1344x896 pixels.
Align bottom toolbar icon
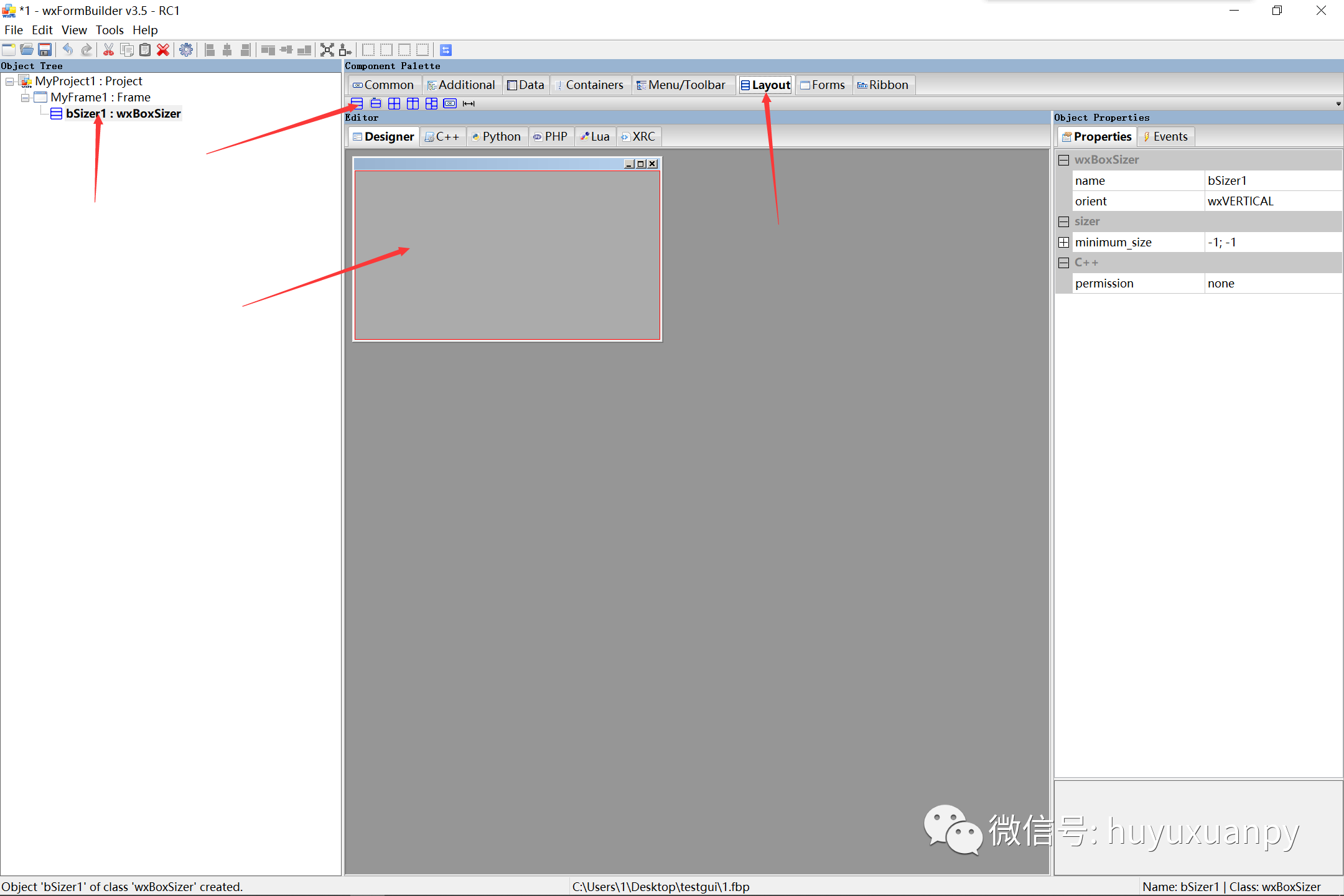pyautogui.click(x=304, y=50)
